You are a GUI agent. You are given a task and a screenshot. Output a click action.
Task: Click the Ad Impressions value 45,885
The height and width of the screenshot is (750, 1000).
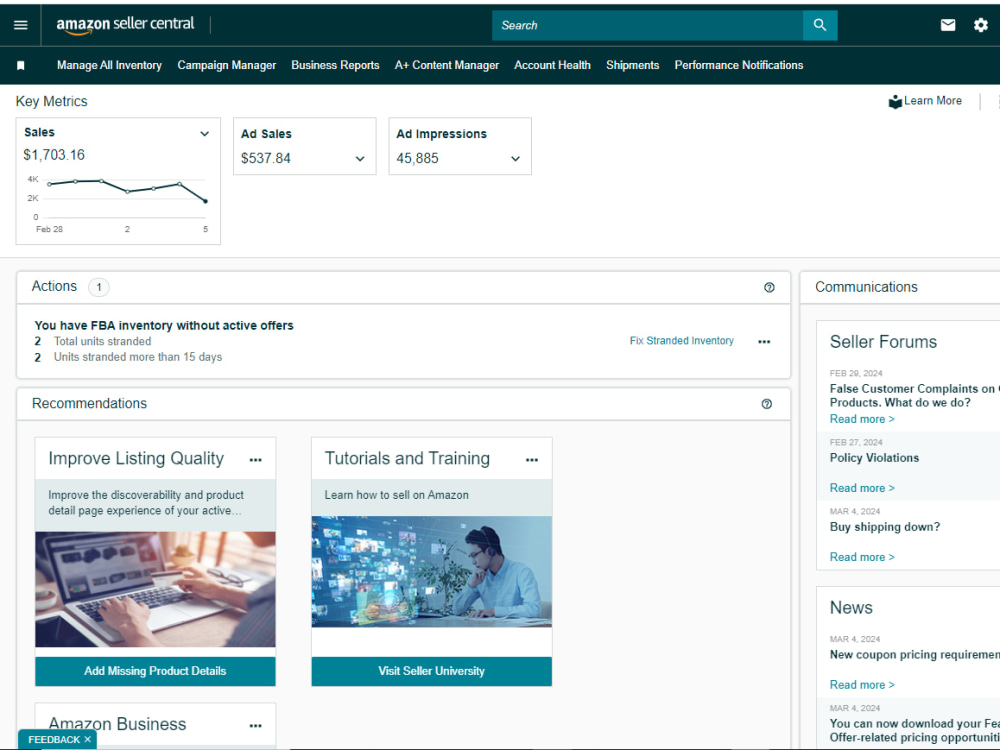418,158
